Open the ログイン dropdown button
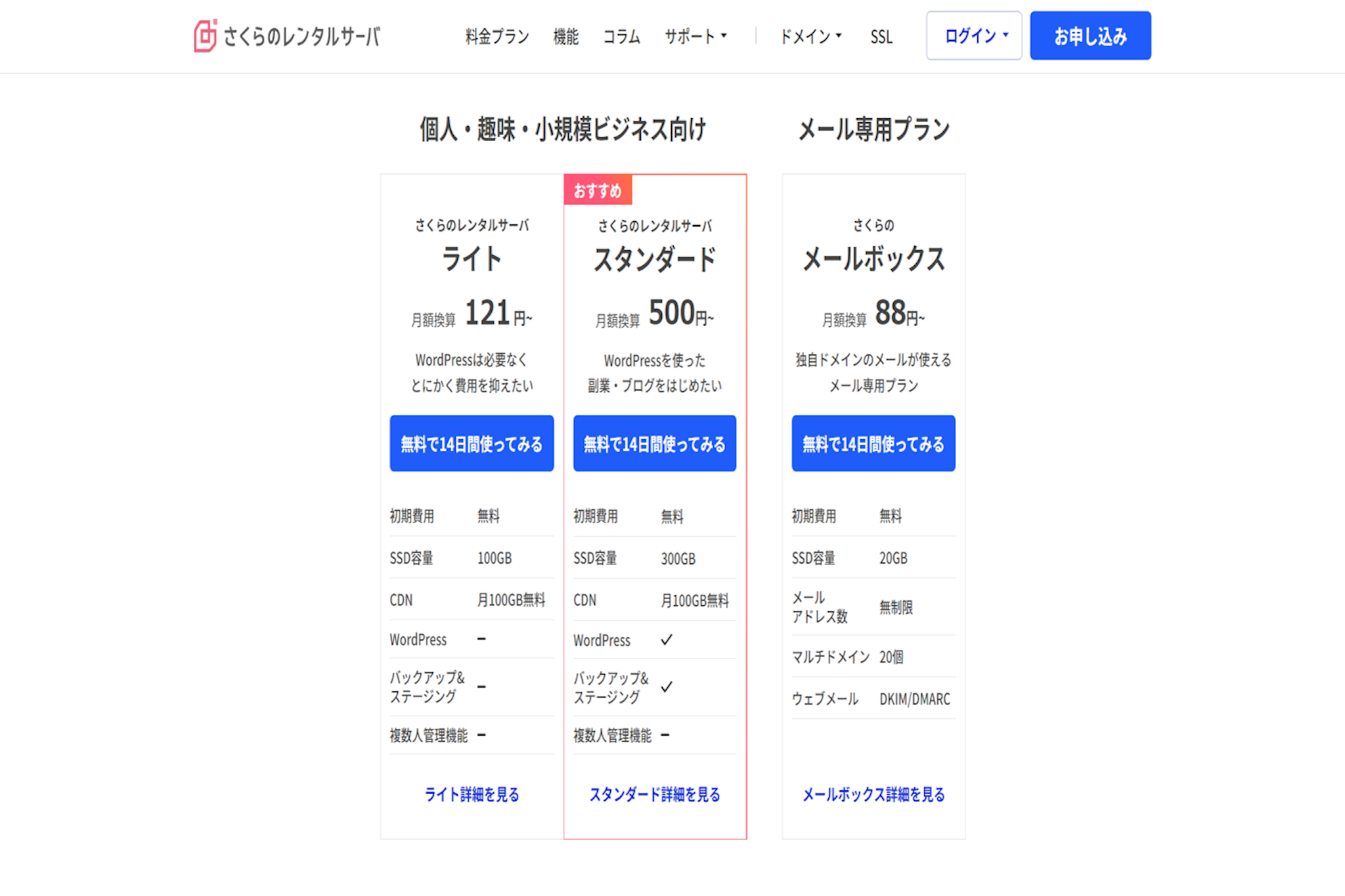The width and height of the screenshot is (1345, 896). [x=974, y=36]
